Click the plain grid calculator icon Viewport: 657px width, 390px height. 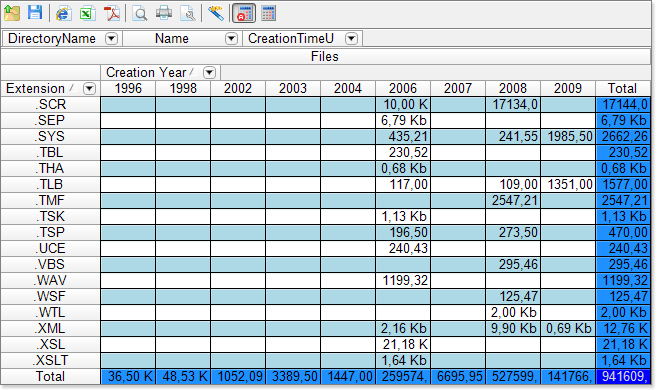[268, 13]
